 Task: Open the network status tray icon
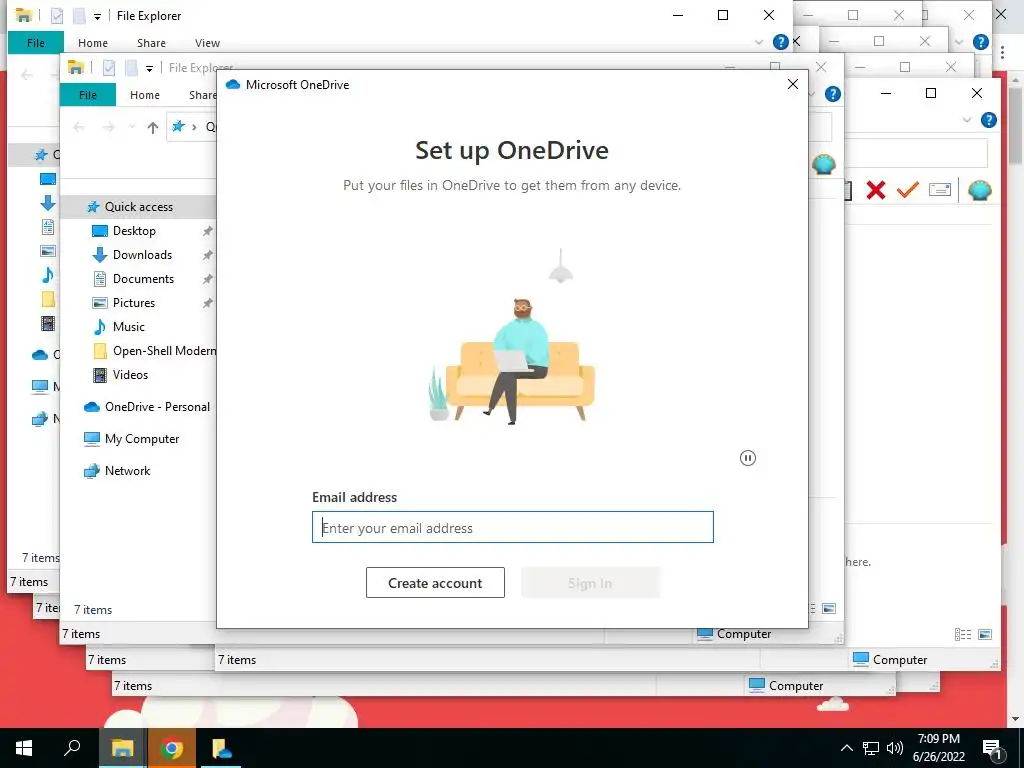point(871,748)
